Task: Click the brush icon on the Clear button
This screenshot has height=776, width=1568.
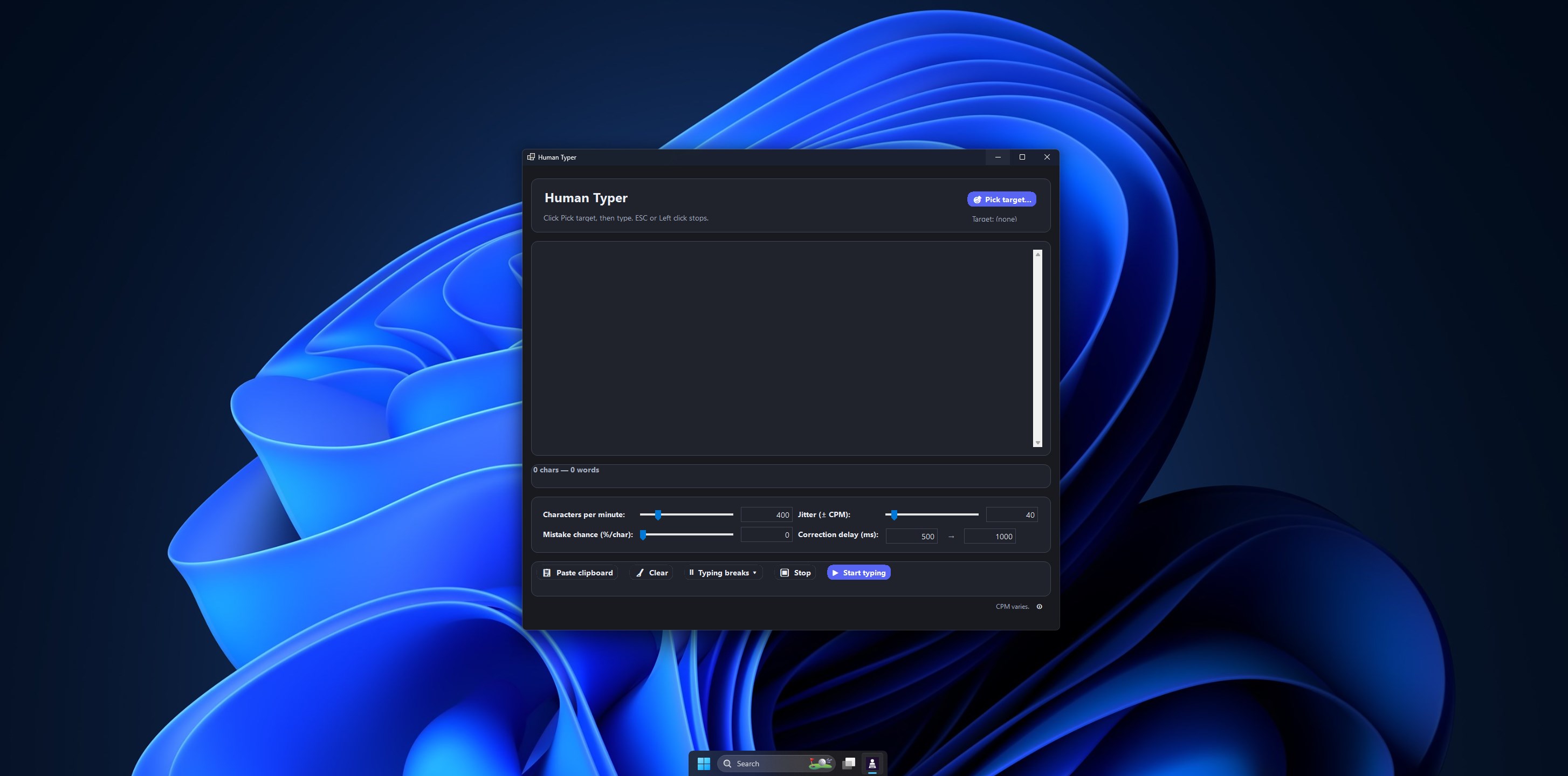Action: click(x=641, y=573)
